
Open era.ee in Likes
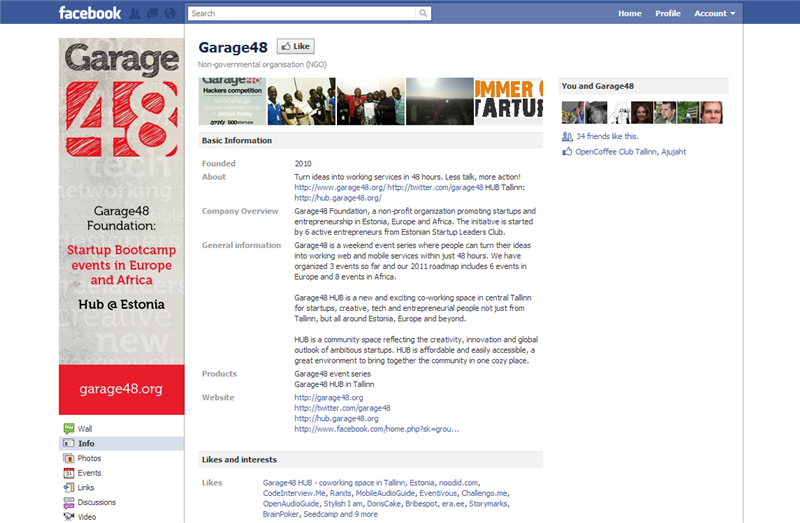tap(453, 504)
